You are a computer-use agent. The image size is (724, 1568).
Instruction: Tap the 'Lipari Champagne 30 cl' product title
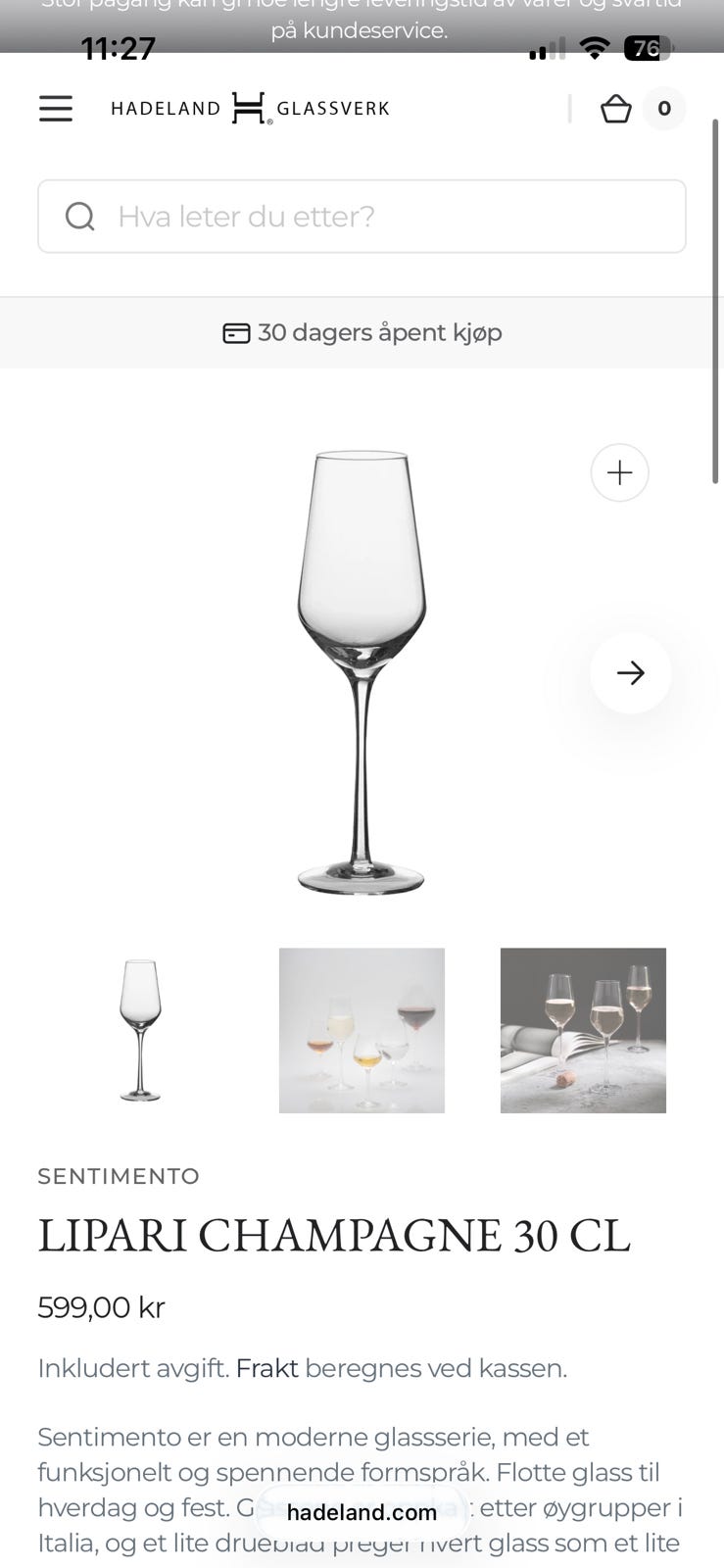coord(334,1236)
